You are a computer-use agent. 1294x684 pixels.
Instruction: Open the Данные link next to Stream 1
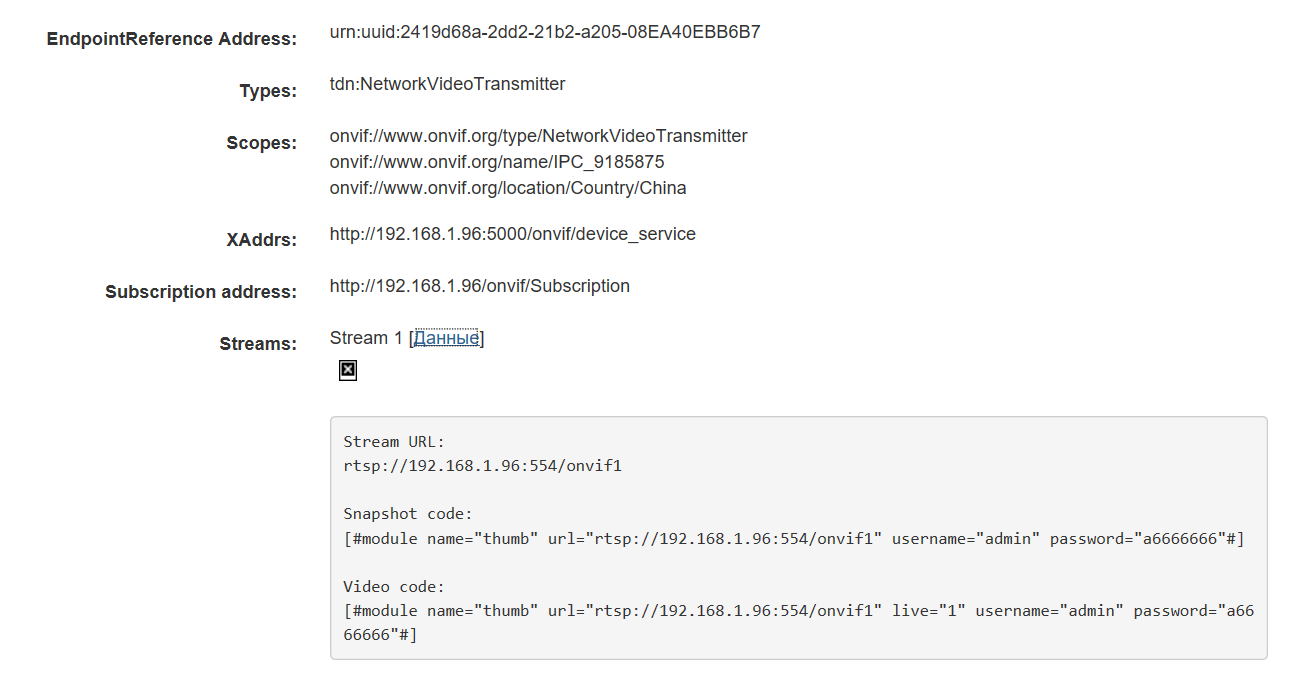[x=446, y=338]
